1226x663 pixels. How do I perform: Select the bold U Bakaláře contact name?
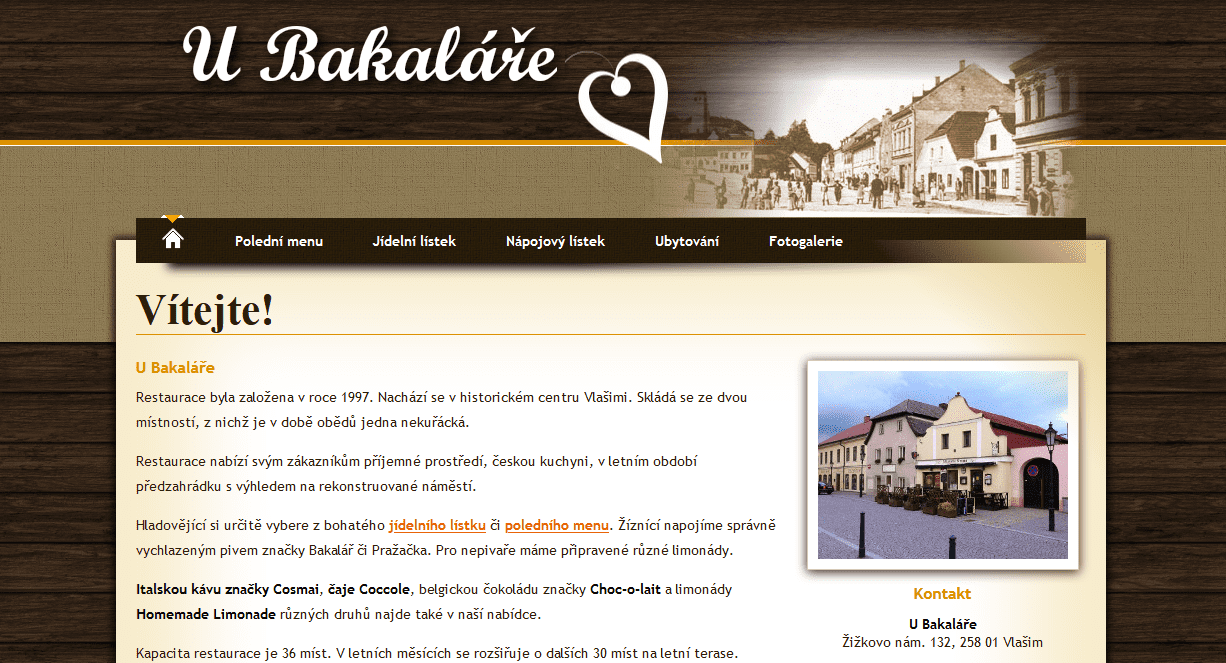[943, 624]
